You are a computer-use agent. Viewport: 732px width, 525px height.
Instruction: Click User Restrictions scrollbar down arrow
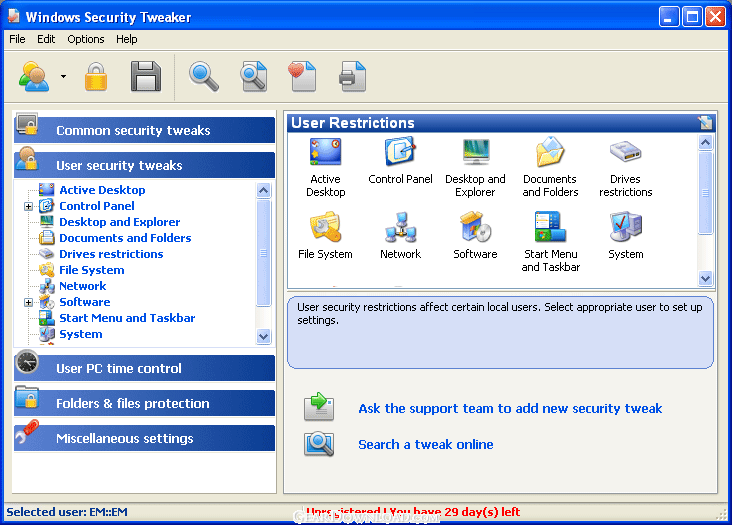pyautogui.click(x=705, y=279)
